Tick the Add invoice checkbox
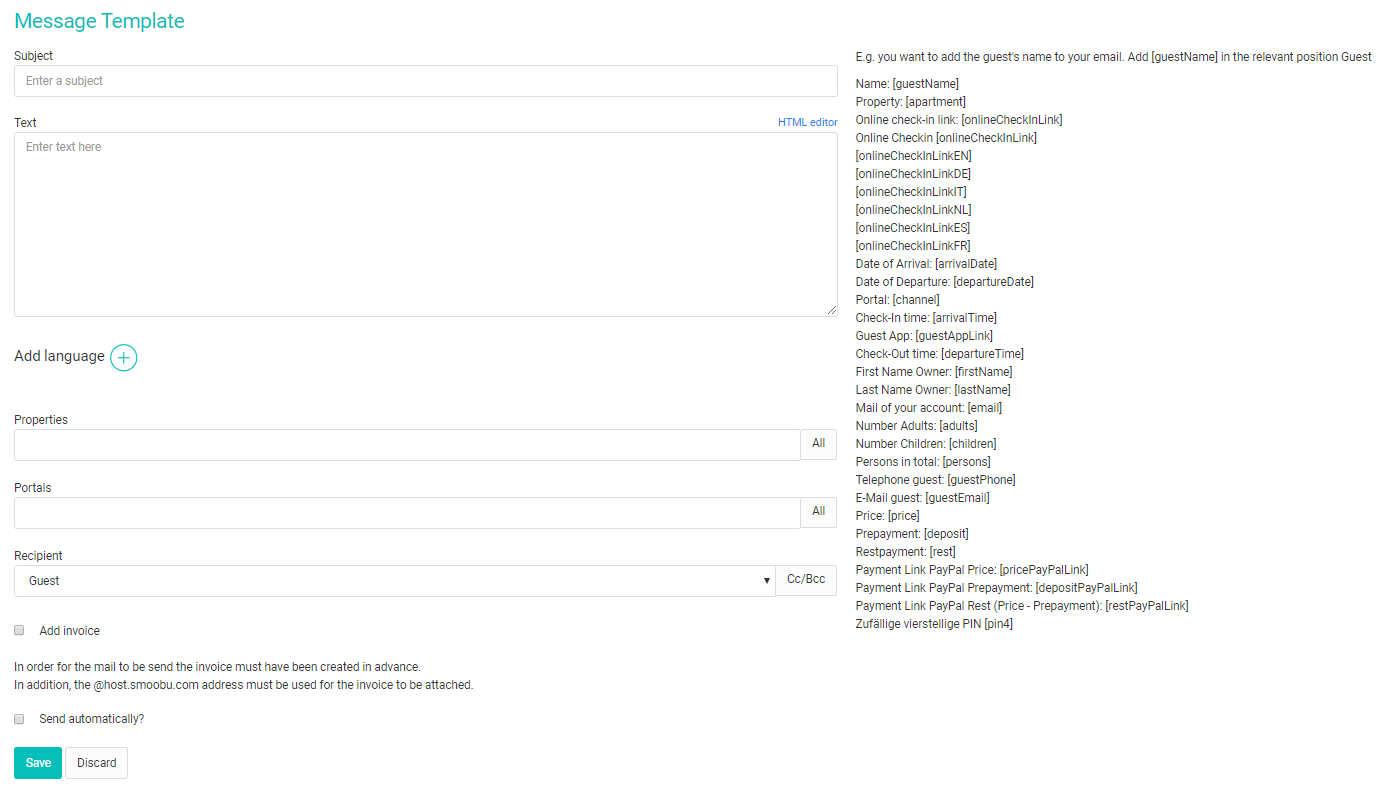Viewport: 1387px width, 790px height. 19,631
